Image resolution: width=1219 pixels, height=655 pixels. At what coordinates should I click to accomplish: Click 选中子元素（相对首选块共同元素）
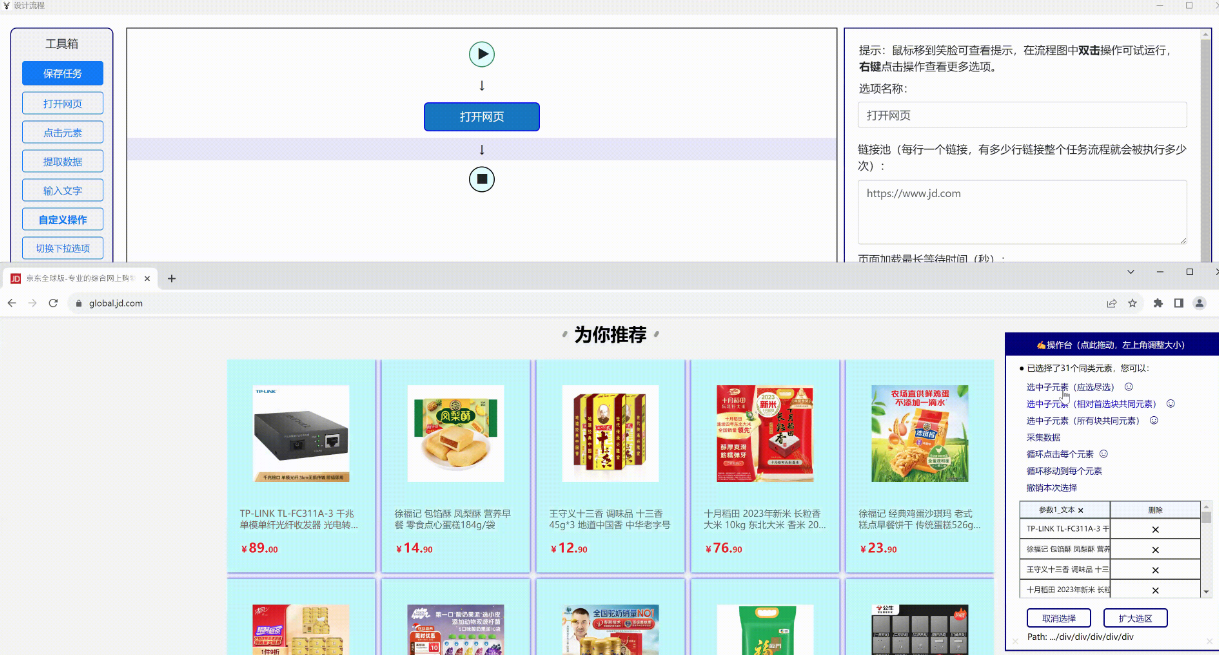1091,404
